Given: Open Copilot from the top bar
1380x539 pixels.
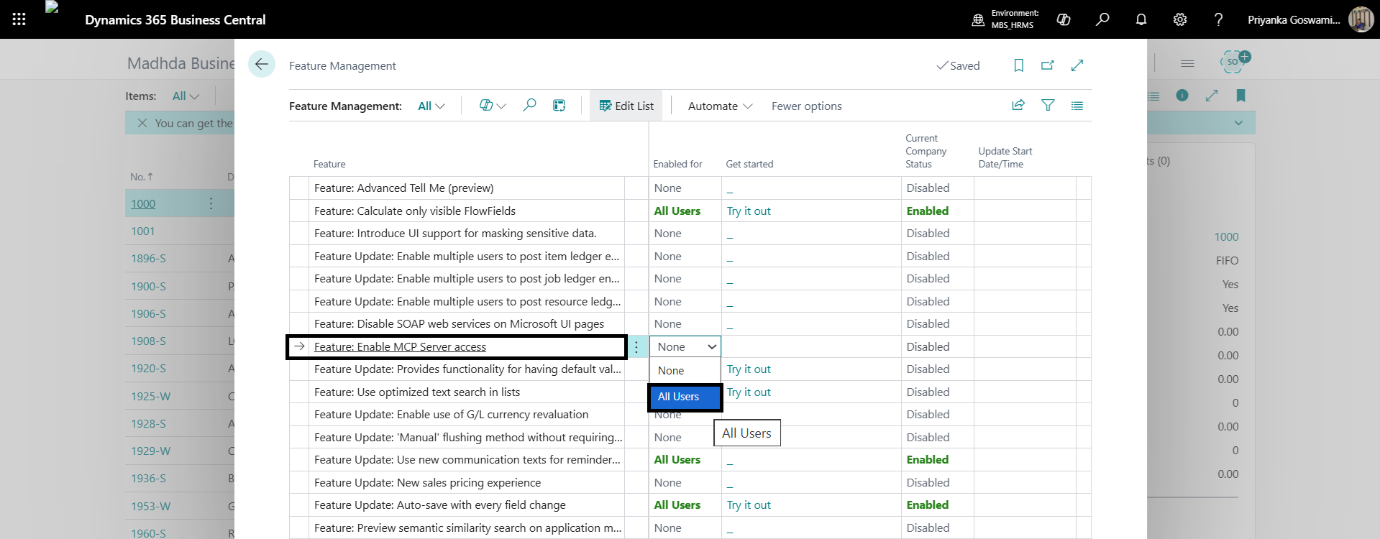Looking at the screenshot, I should [1064, 19].
